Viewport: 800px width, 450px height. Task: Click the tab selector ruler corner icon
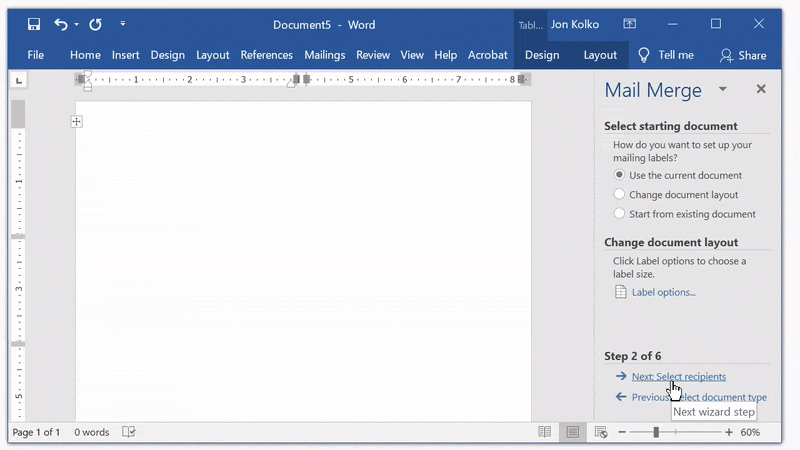[x=19, y=80]
